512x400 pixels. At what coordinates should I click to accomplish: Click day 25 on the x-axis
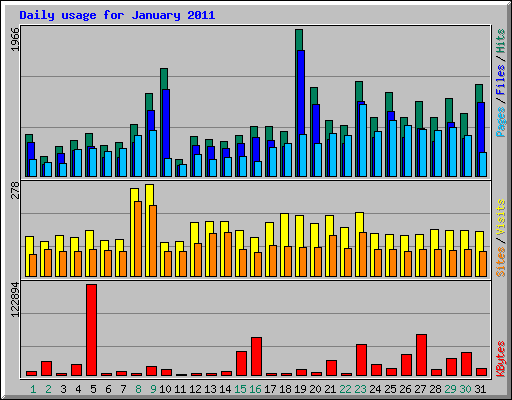click(x=390, y=389)
